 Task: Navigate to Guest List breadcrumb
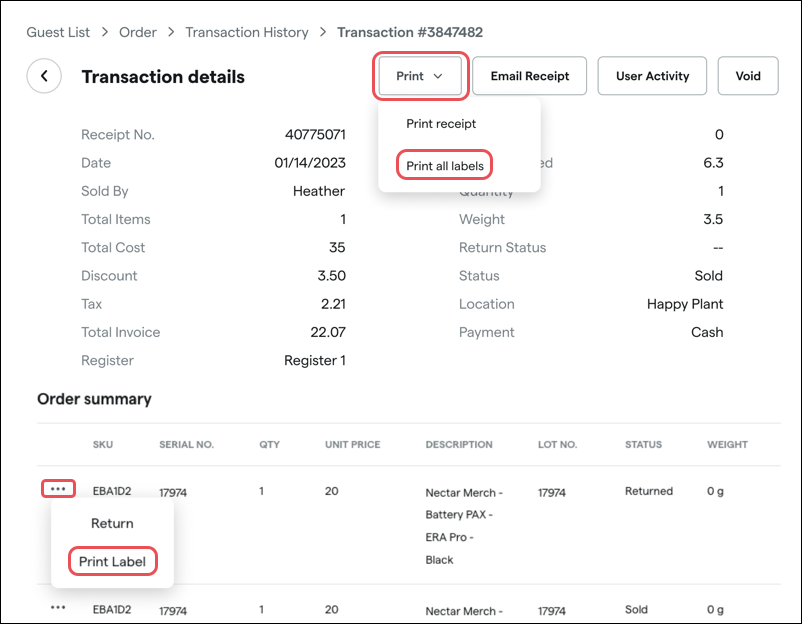pyautogui.click(x=58, y=32)
